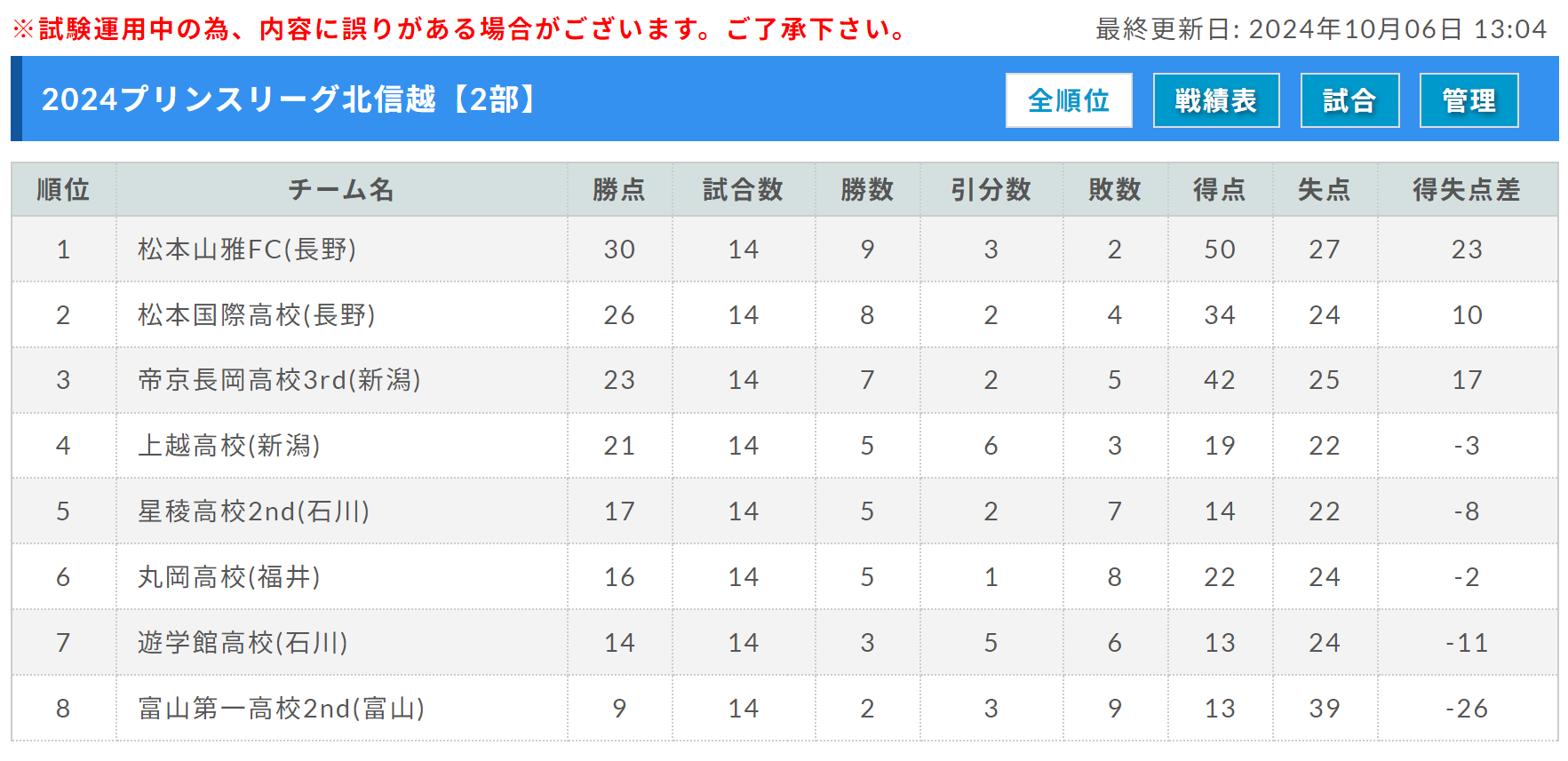Click the チーム名 column header
The image size is (1568, 761).
coord(342,189)
